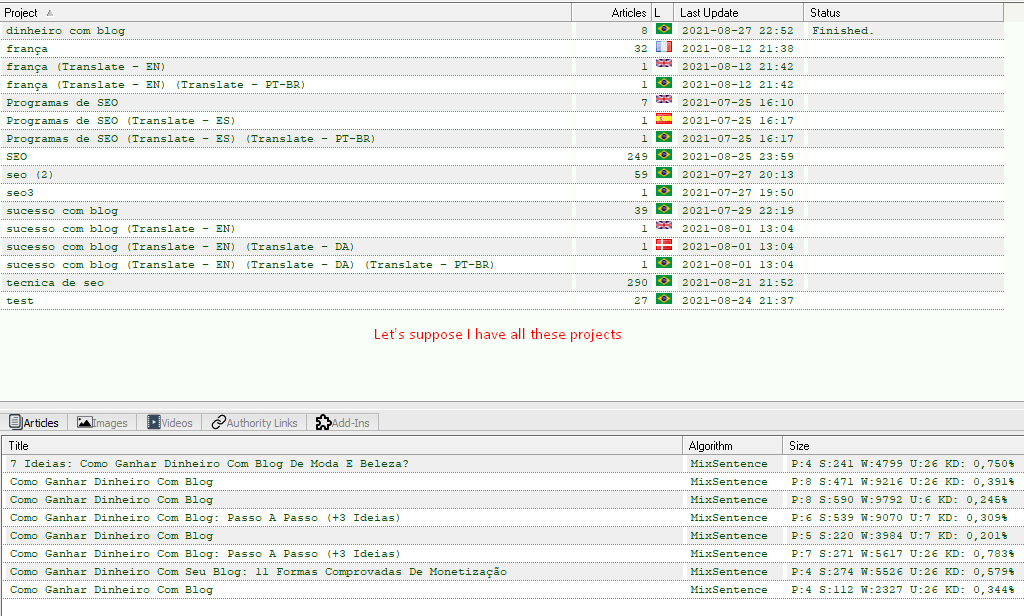Click the Brazil flag in the 'sucesso com blog' 39-article row
1024x616 pixels.
pyautogui.click(x=664, y=209)
